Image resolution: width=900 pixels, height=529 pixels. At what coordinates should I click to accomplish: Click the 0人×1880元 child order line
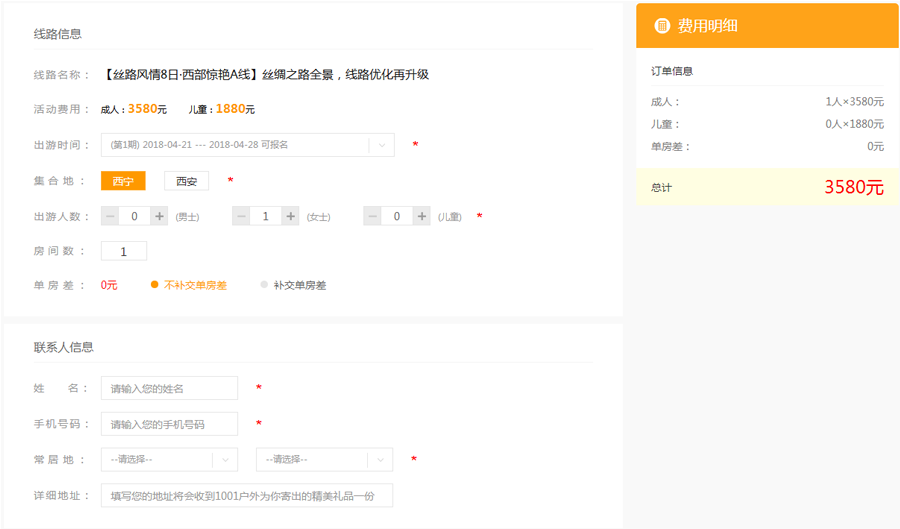pyautogui.click(x=767, y=124)
